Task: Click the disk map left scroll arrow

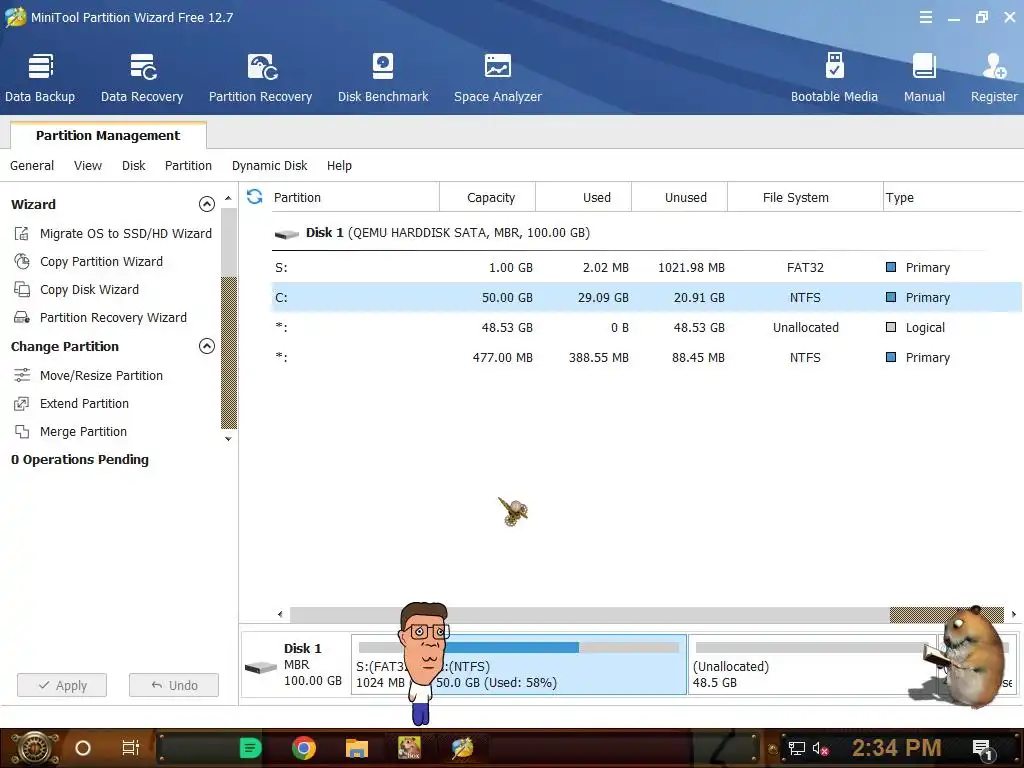Action: pos(280,614)
